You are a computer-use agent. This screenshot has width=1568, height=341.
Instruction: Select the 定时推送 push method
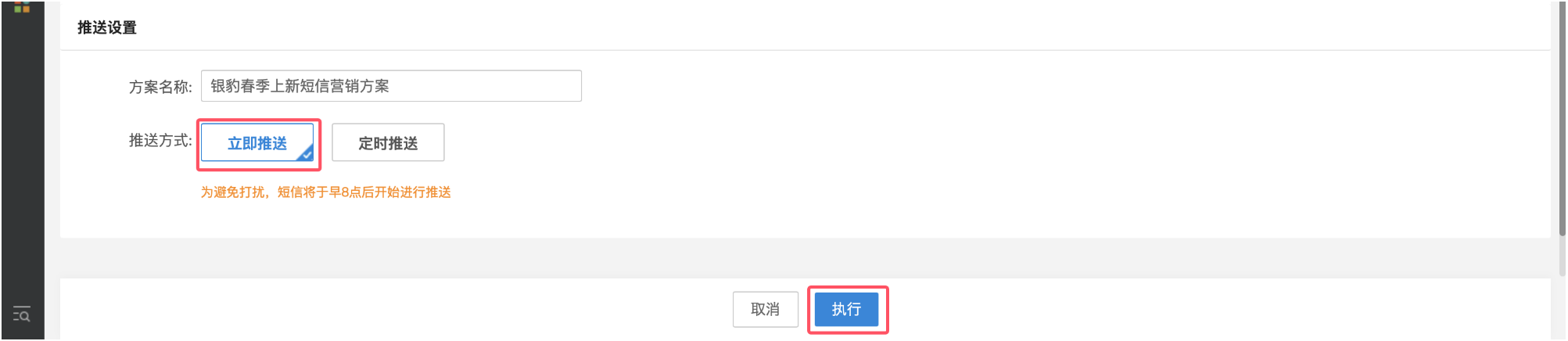click(x=388, y=143)
